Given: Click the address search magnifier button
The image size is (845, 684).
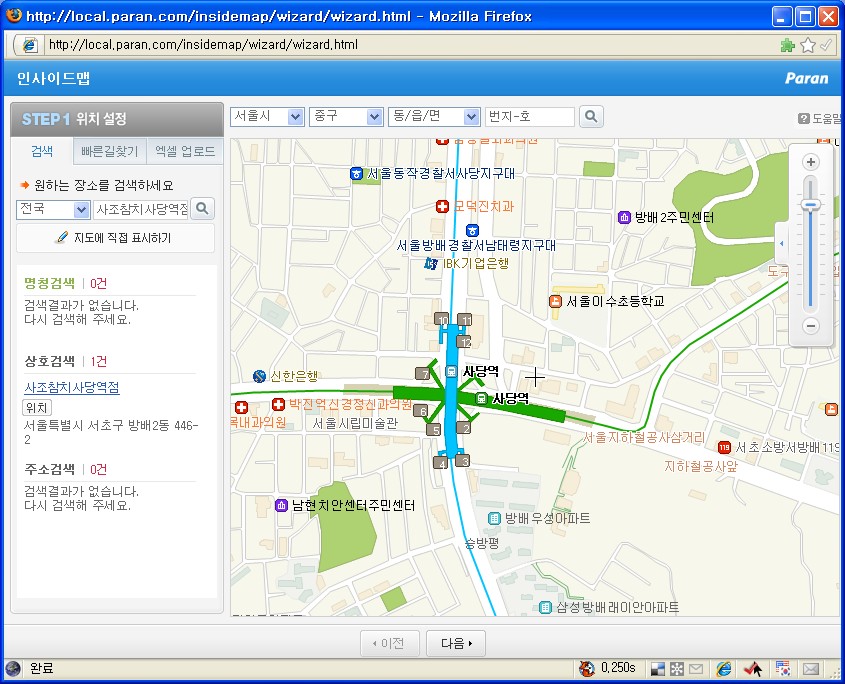Looking at the screenshot, I should (591, 116).
